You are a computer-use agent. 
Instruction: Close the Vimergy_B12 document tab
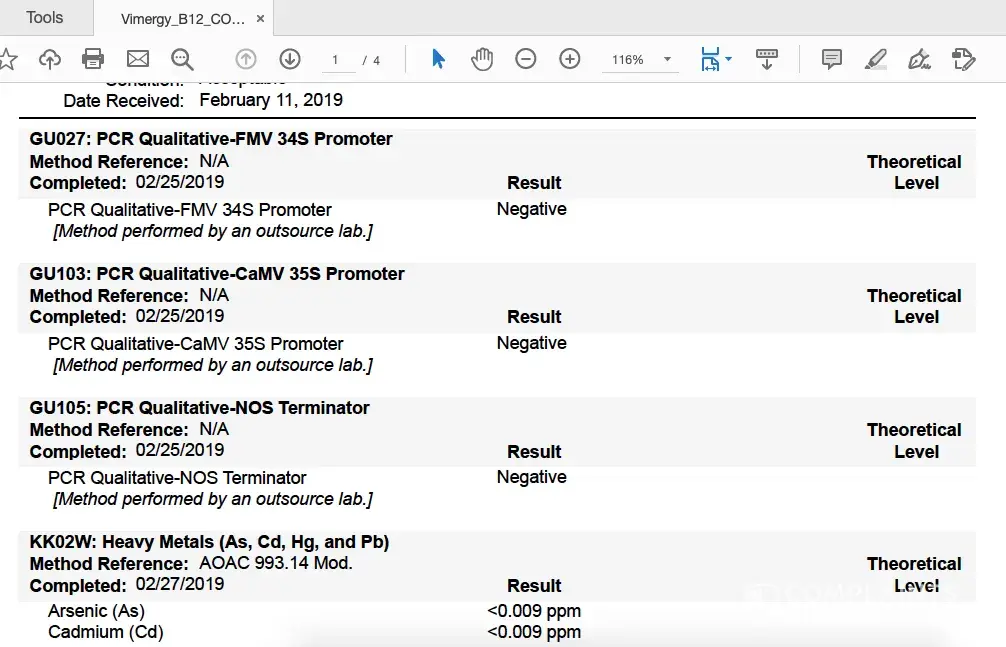pos(261,19)
